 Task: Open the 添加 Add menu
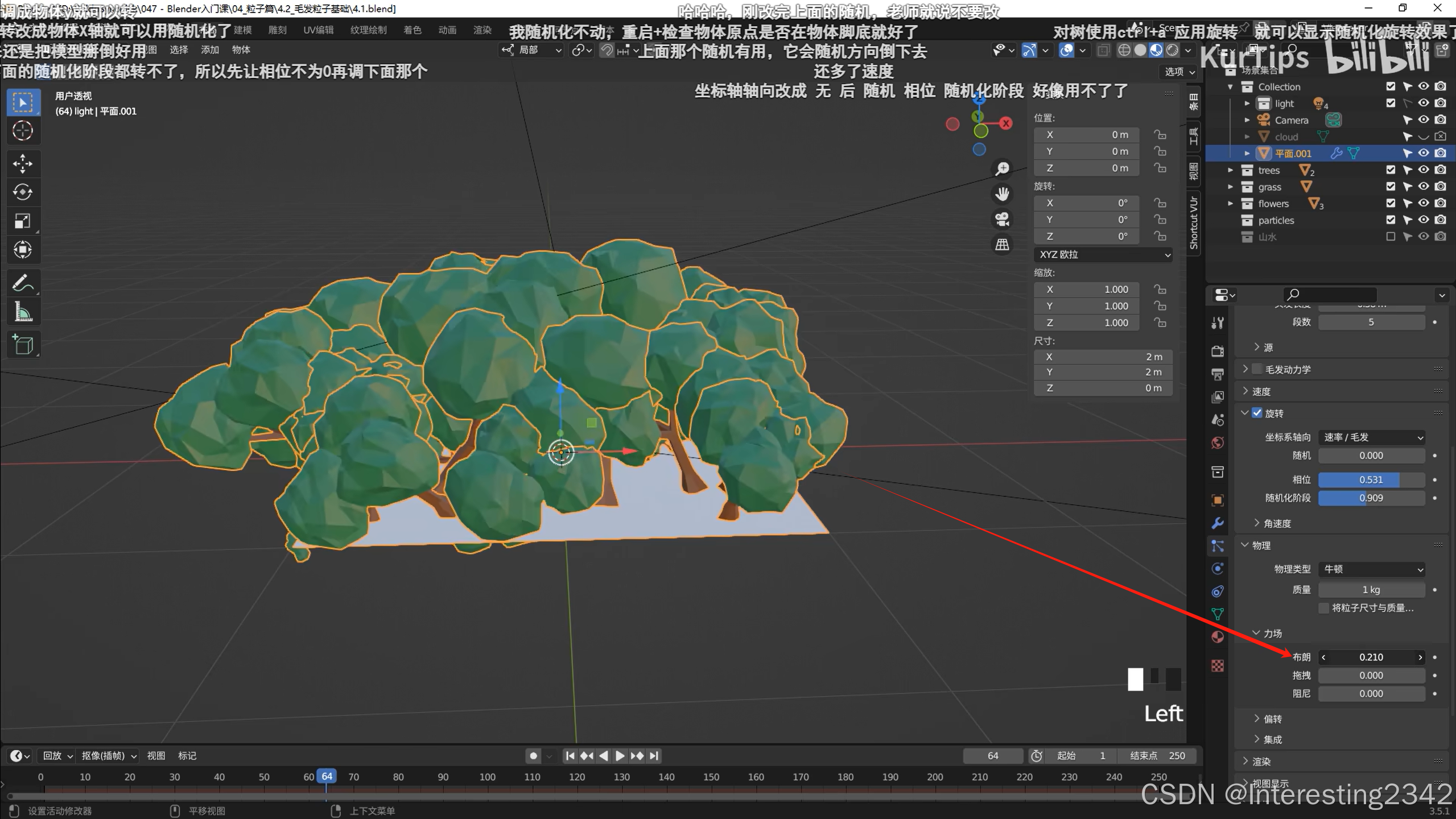pyautogui.click(x=210, y=50)
